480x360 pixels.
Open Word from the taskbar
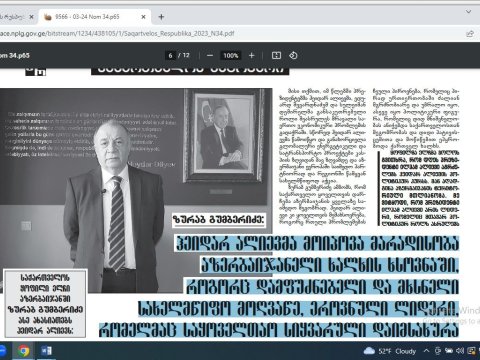(46, 351)
